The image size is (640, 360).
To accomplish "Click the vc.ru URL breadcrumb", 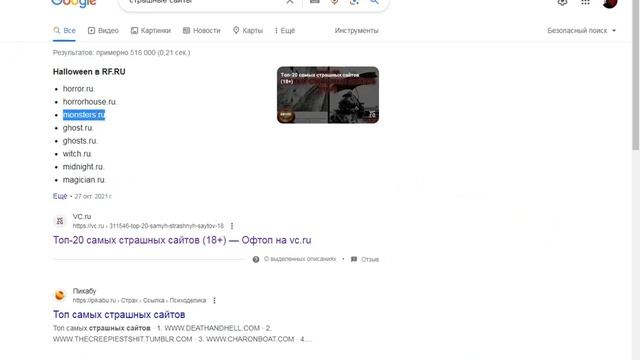I will point(148,226).
